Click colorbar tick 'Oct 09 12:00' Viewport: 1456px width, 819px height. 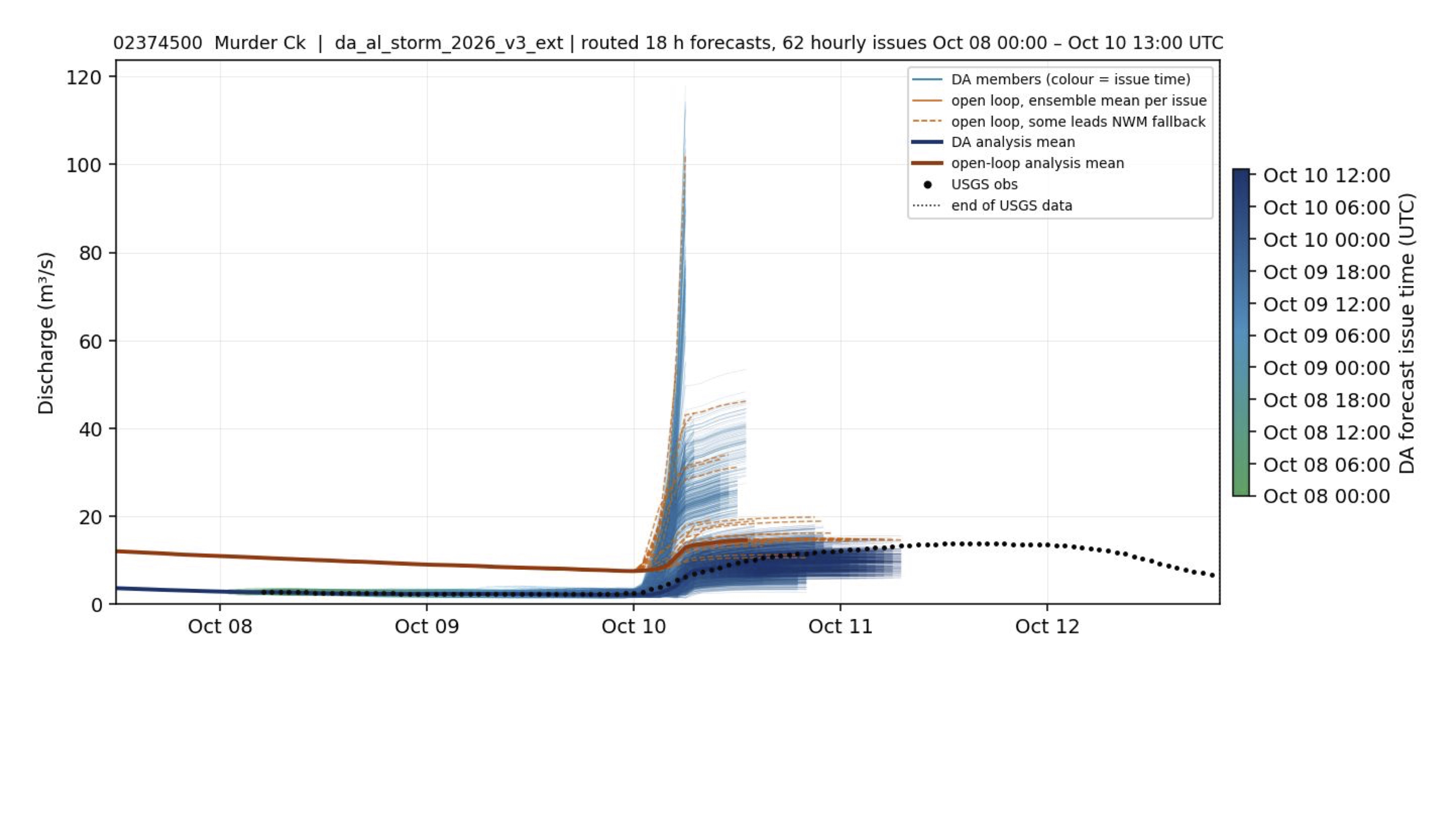(x=1327, y=304)
